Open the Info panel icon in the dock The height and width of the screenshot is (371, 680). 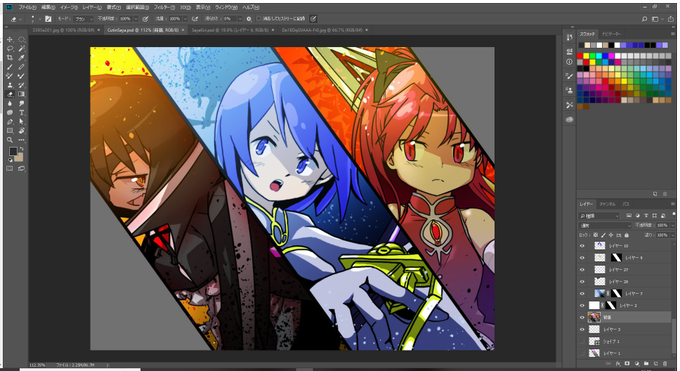coord(569,62)
